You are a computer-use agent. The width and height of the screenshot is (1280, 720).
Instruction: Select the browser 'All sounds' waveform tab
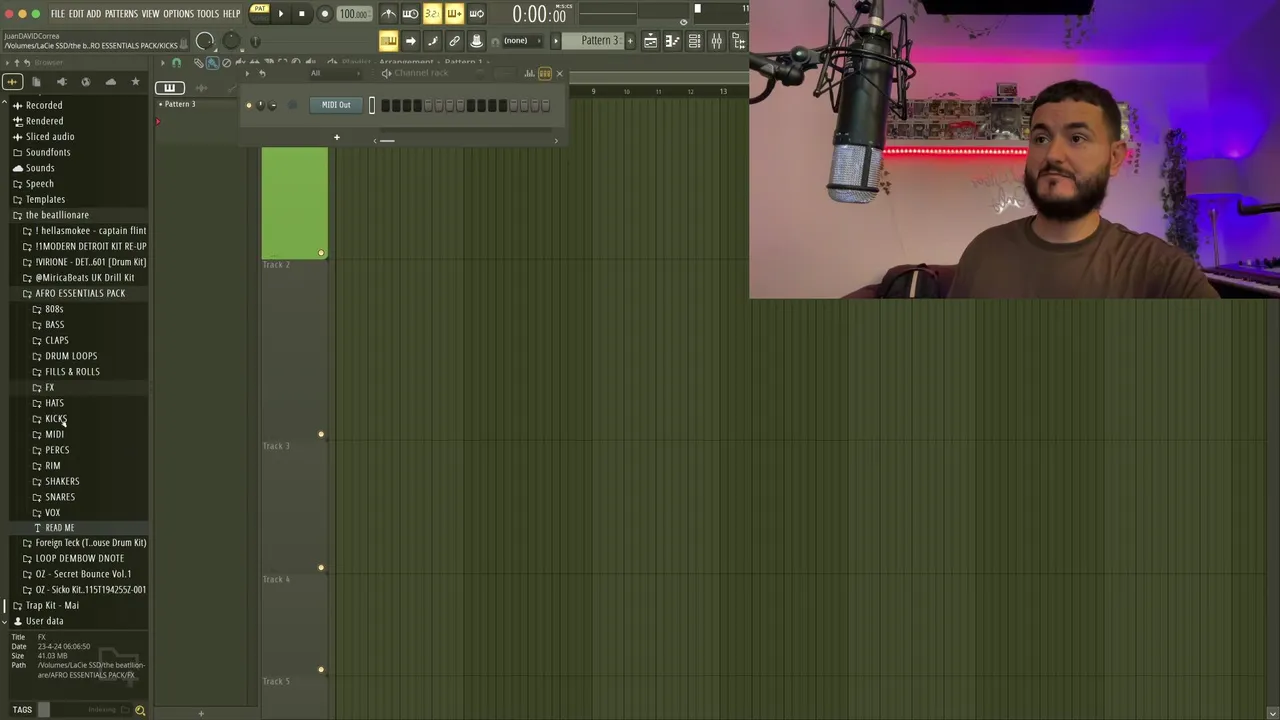tap(12, 82)
